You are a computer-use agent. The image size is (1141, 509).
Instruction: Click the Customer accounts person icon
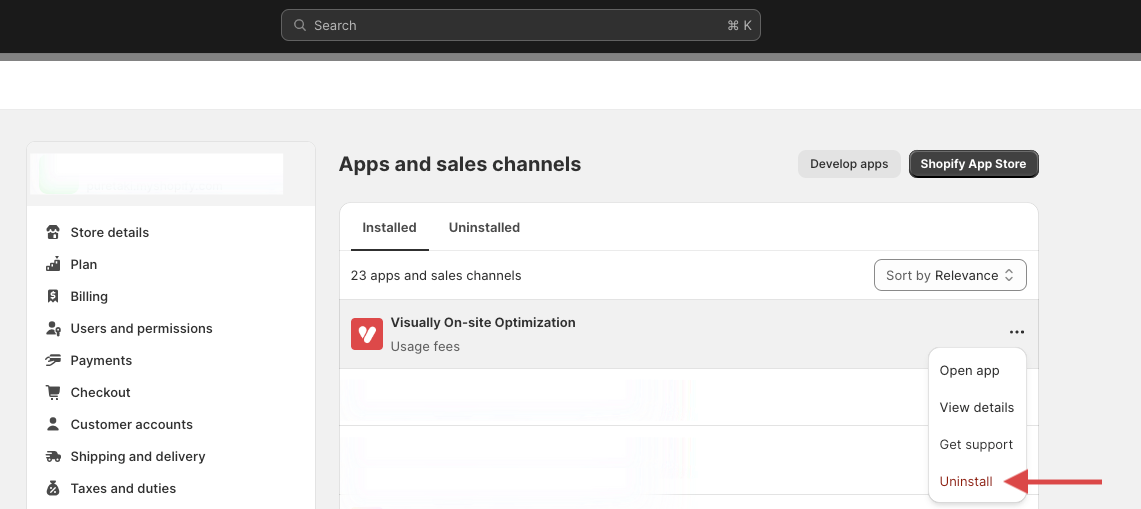coord(52,425)
